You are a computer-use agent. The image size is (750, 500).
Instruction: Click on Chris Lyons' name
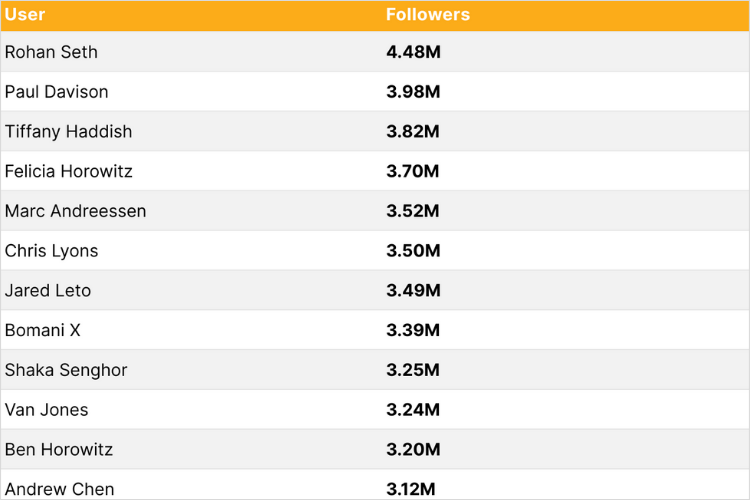click(x=51, y=250)
